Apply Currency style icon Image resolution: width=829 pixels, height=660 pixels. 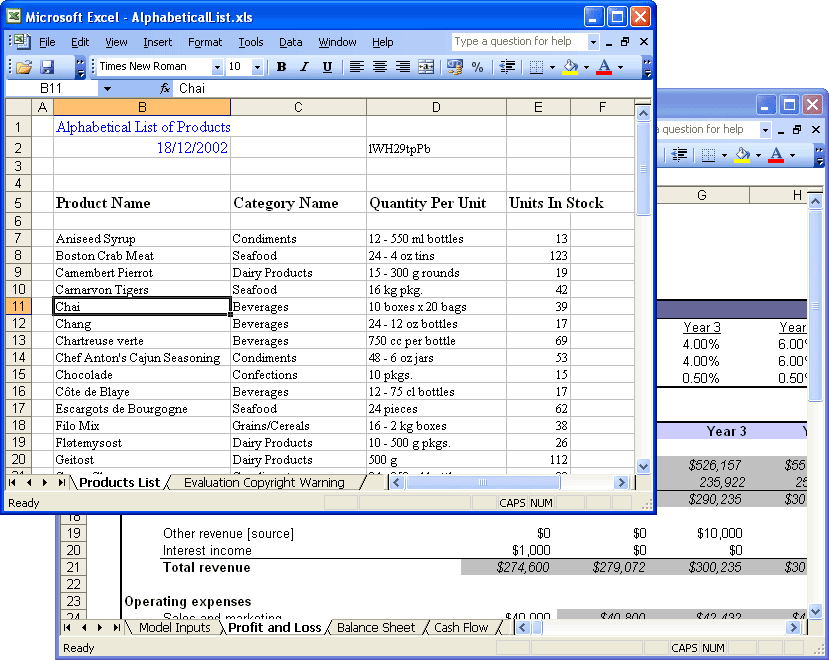(455, 67)
